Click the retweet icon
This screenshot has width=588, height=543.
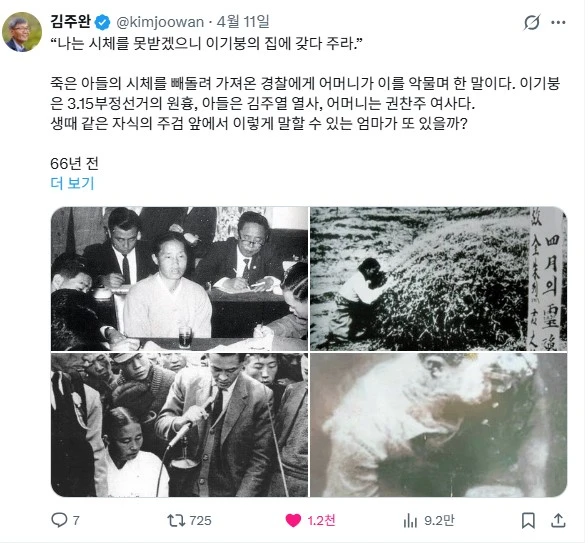tap(176, 520)
